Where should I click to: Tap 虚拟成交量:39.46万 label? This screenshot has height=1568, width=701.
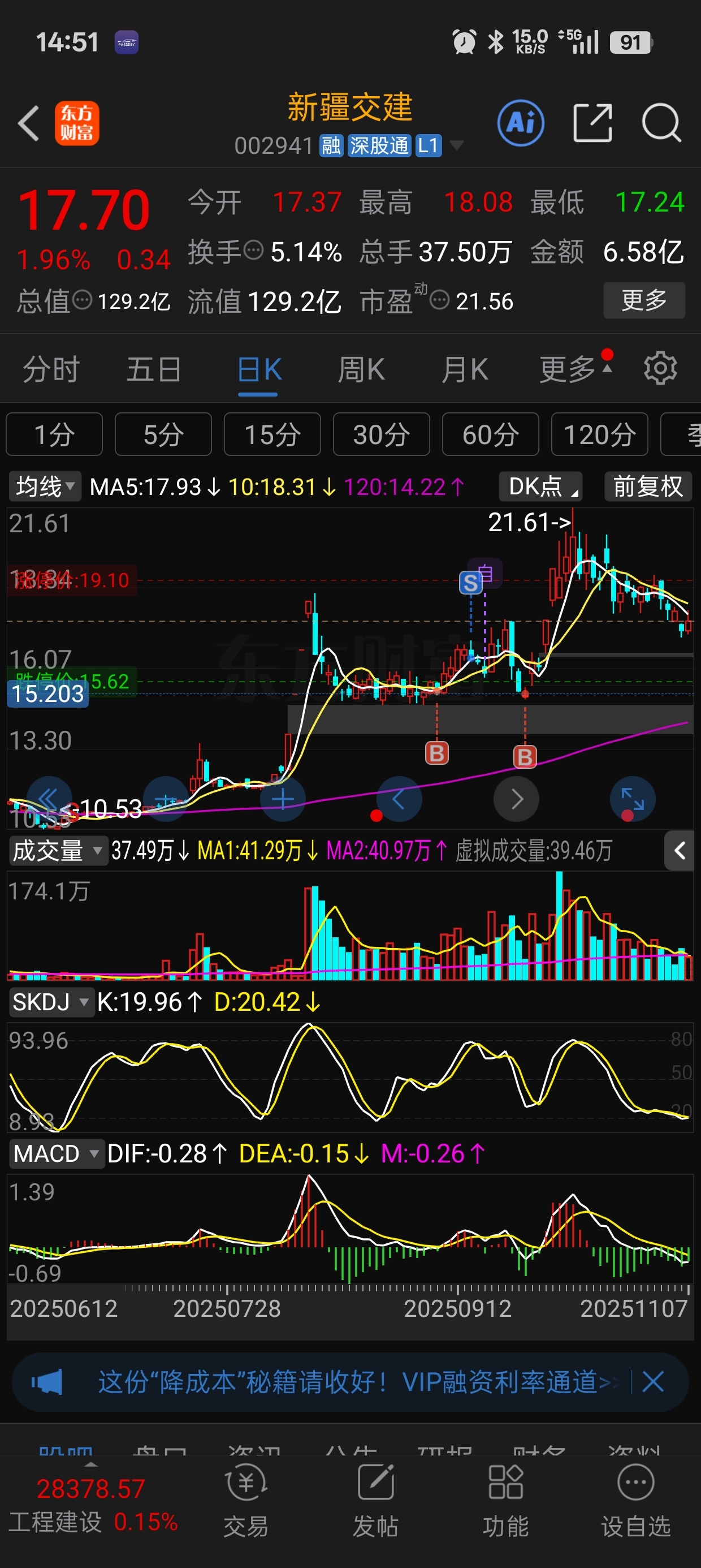point(534,850)
